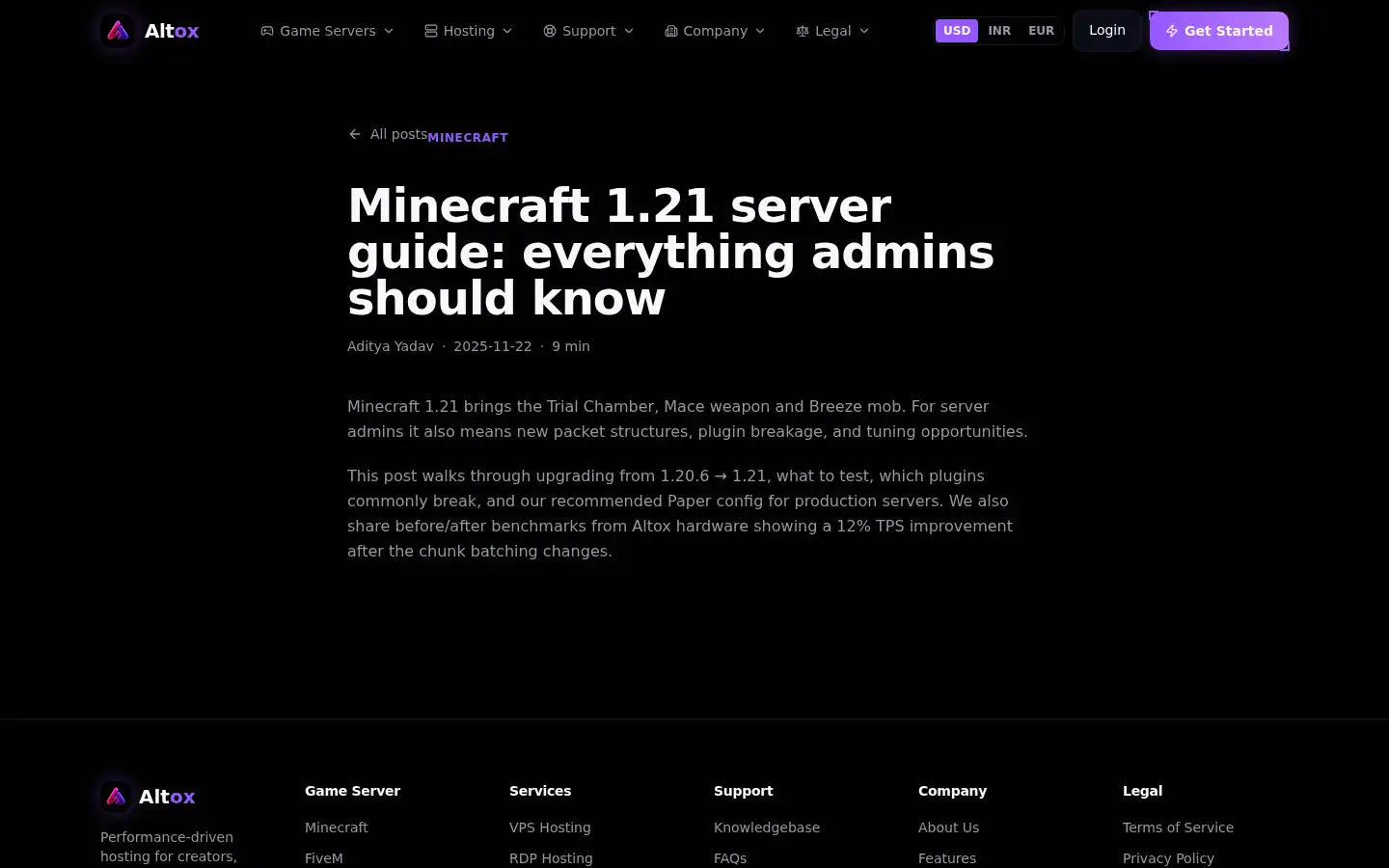Open the VPS Hosting footer link

coord(550,827)
